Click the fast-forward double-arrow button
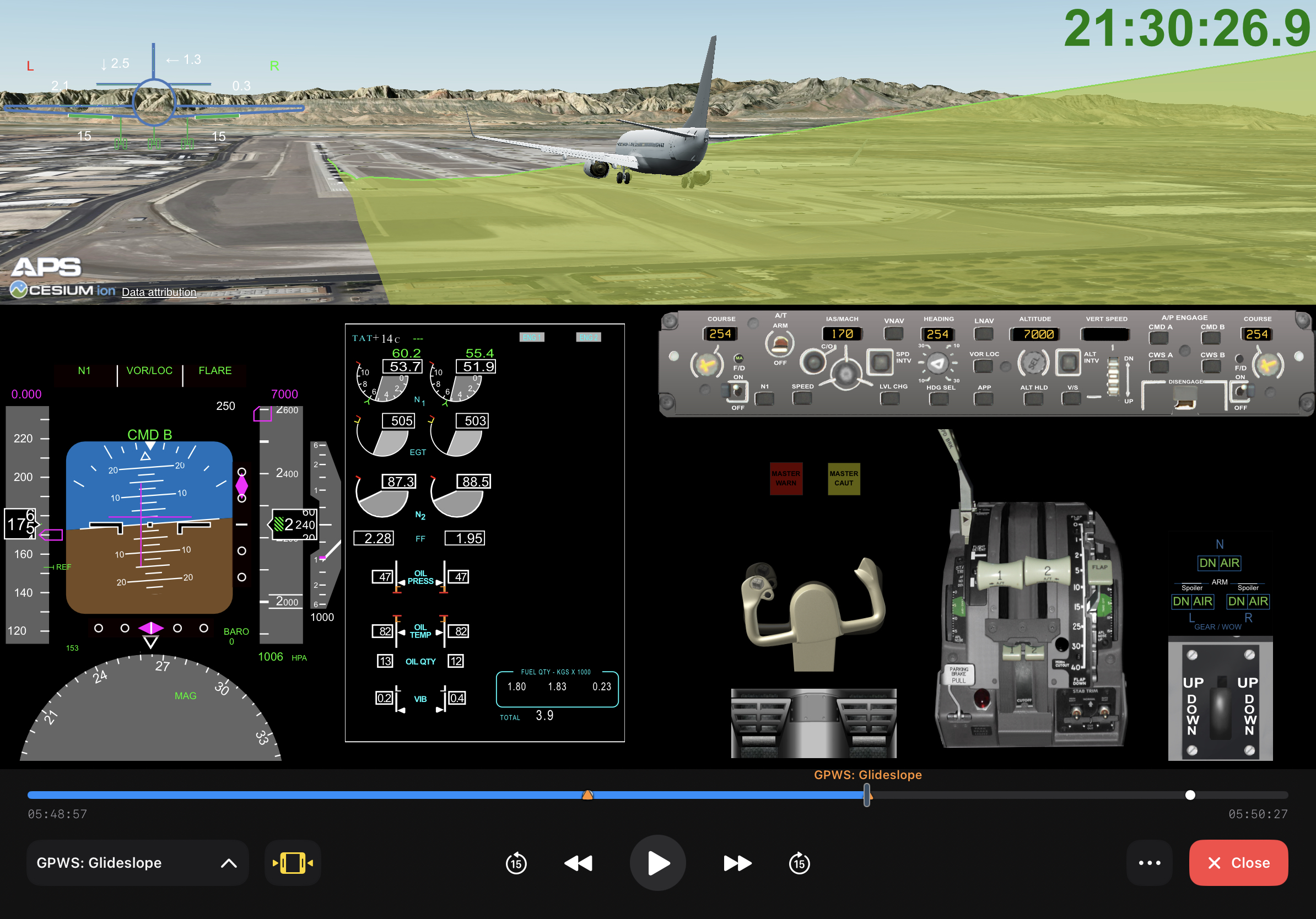 click(x=737, y=863)
